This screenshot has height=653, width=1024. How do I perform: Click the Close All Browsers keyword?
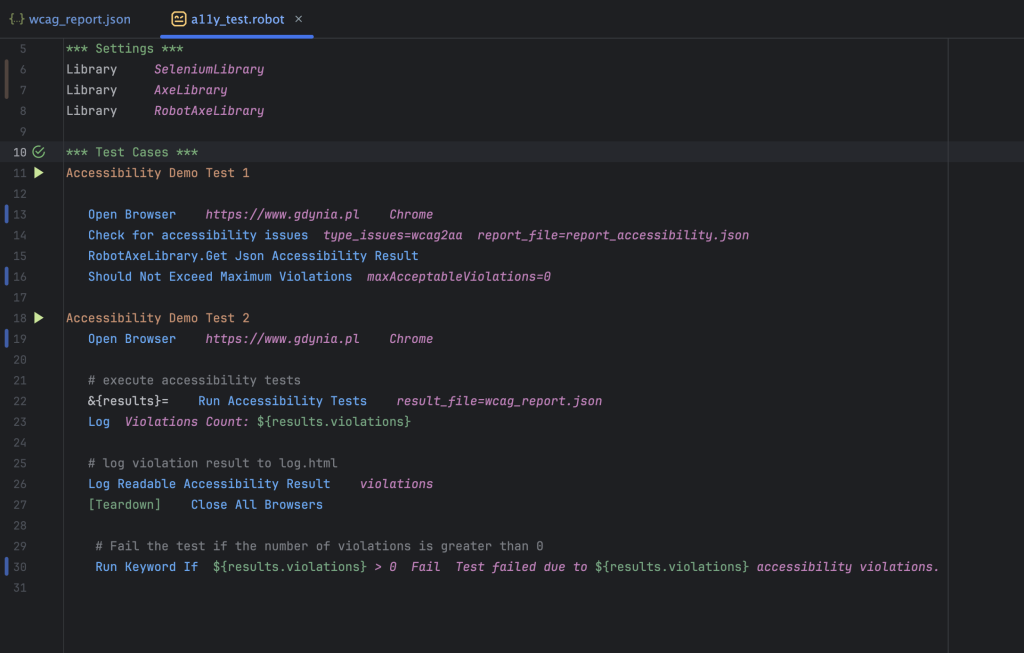tap(257, 505)
